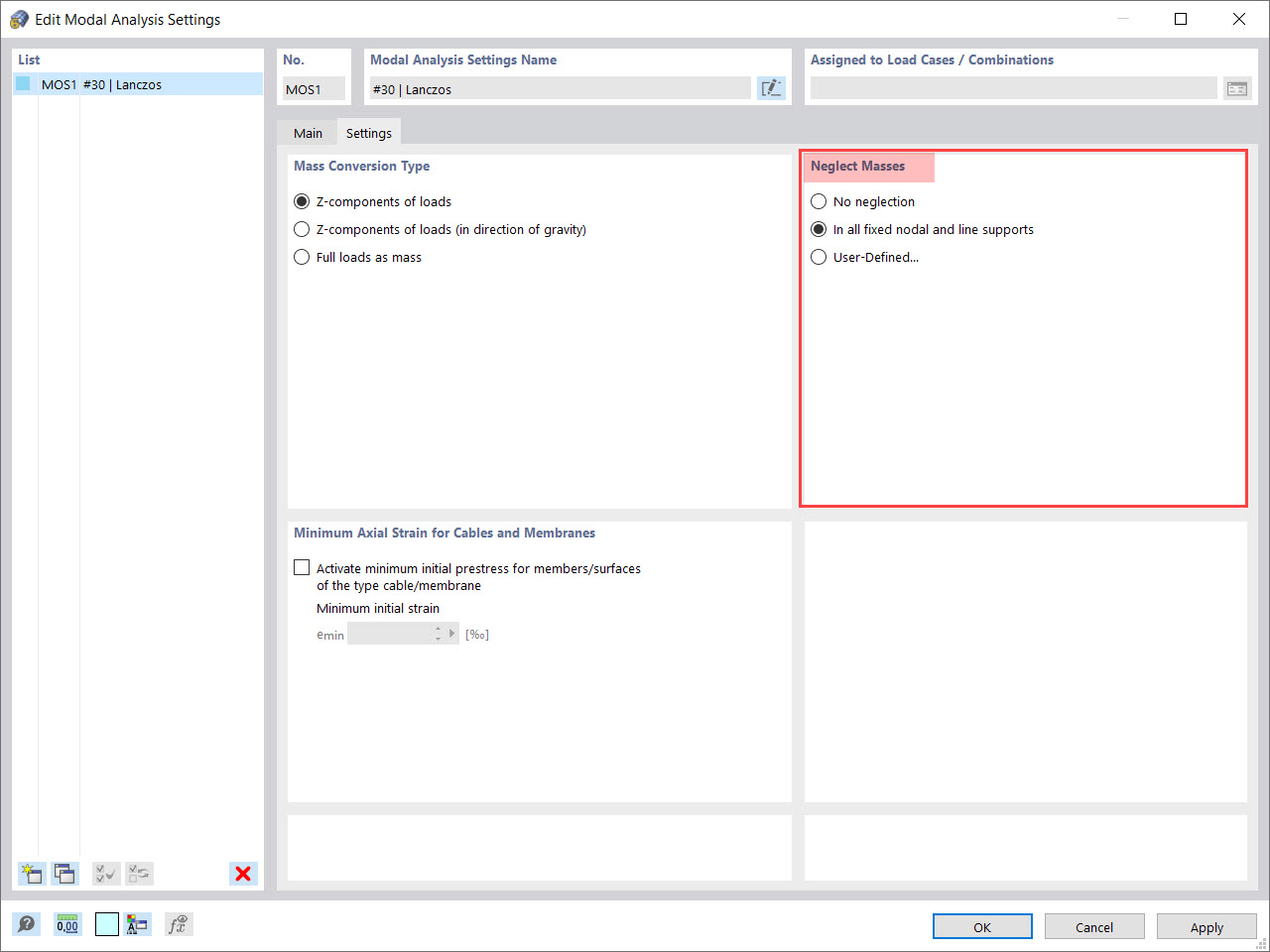Click the emin spinner arrows
This screenshot has width=1270, height=952.
pos(439,634)
